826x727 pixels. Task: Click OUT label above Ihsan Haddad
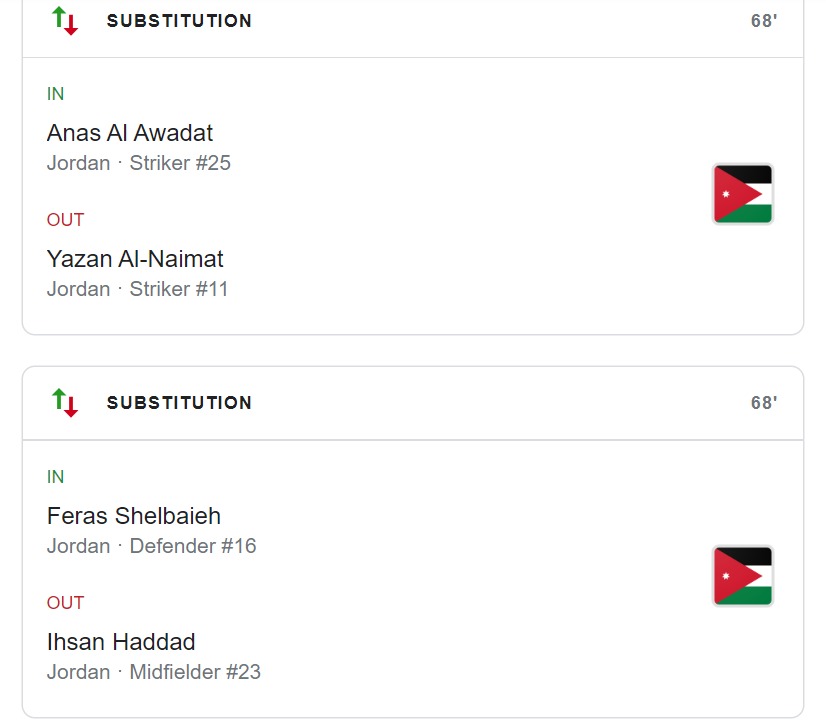click(66, 603)
